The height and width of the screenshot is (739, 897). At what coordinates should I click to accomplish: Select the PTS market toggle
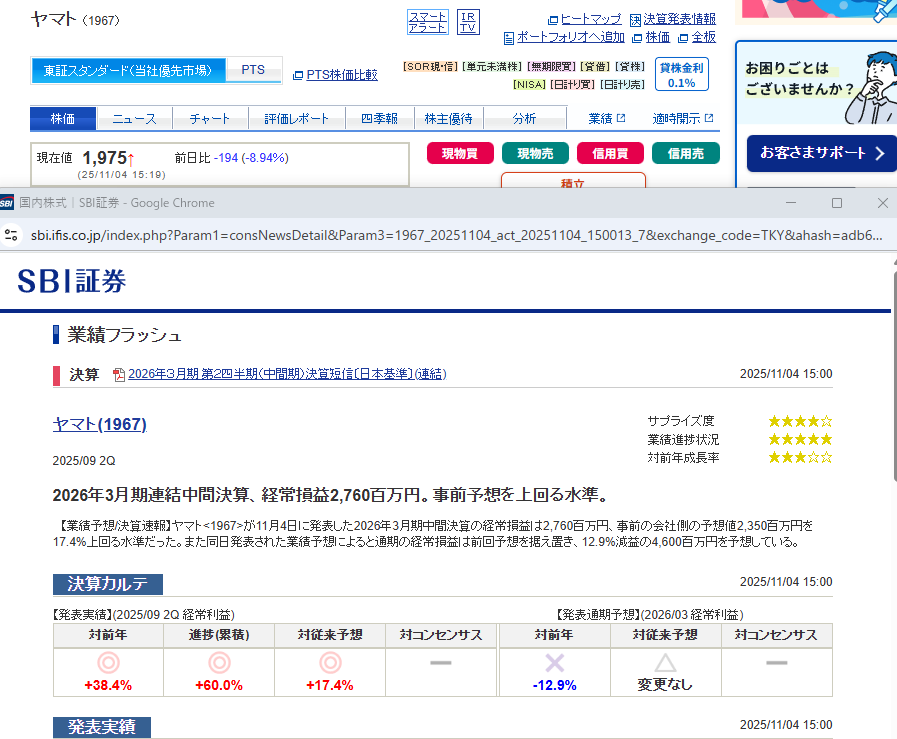point(253,70)
